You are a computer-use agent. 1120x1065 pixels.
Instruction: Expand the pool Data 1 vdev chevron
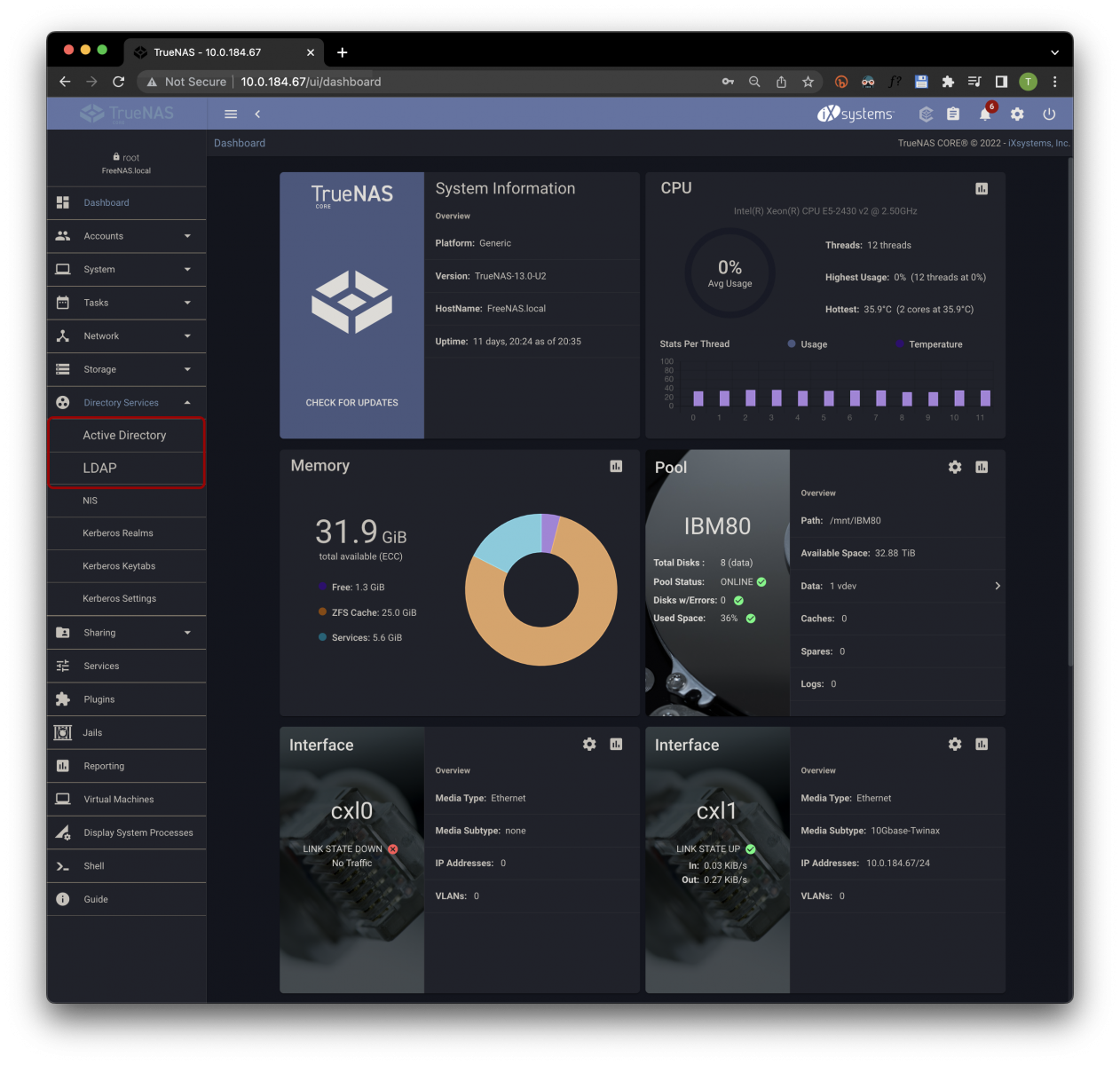[x=998, y=586]
